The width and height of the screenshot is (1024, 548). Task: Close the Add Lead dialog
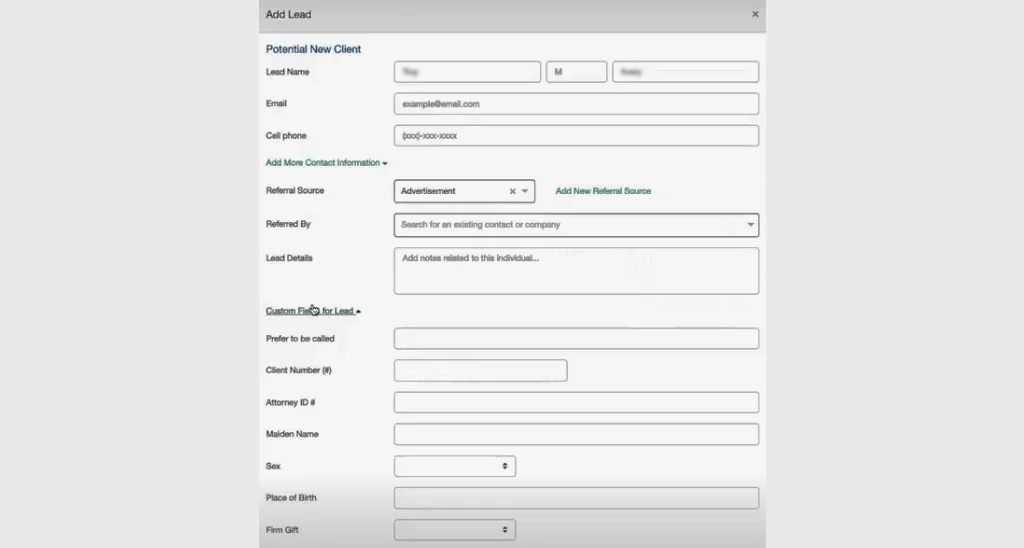pyautogui.click(x=755, y=14)
